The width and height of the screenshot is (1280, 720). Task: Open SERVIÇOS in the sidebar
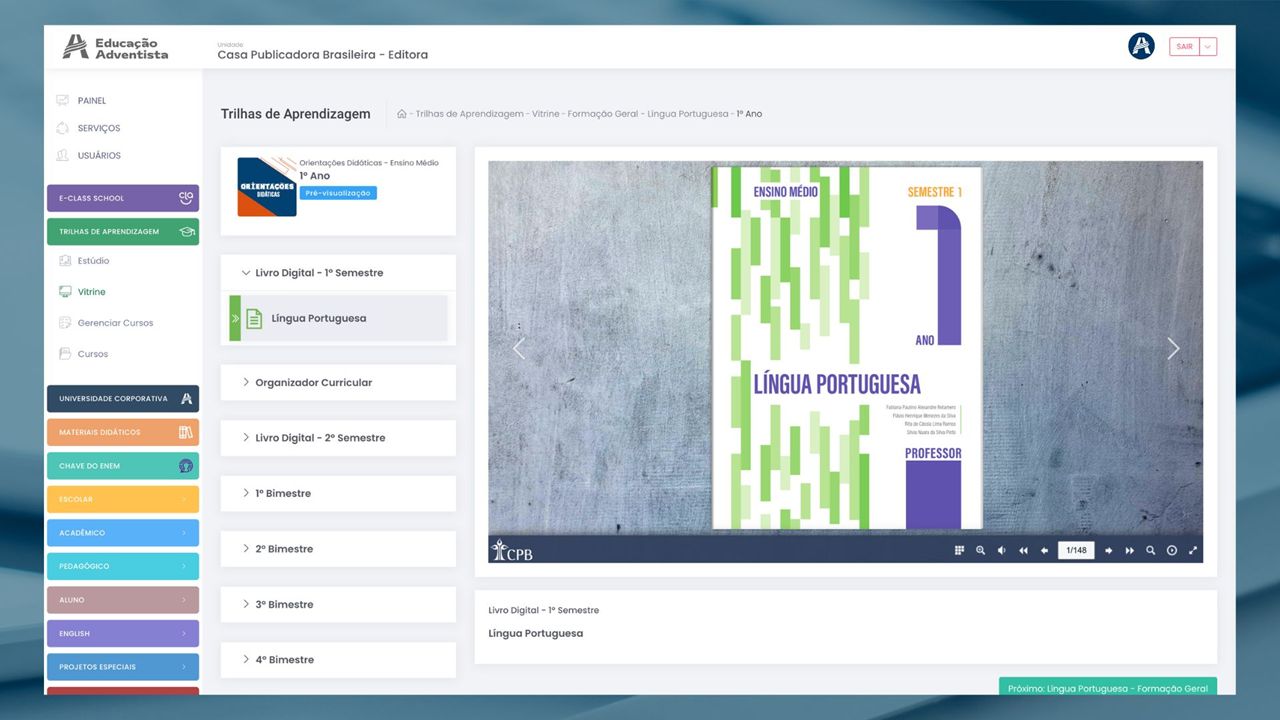(99, 128)
